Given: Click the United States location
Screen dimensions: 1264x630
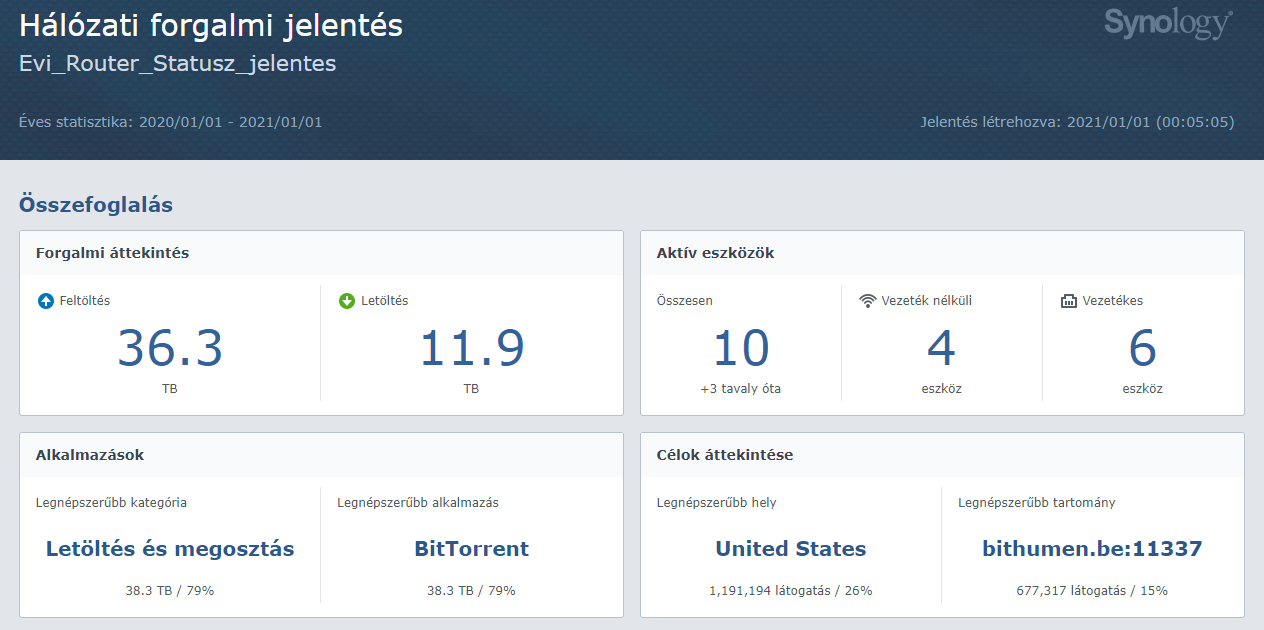Looking at the screenshot, I should pyautogui.click(x=791, y=549).
